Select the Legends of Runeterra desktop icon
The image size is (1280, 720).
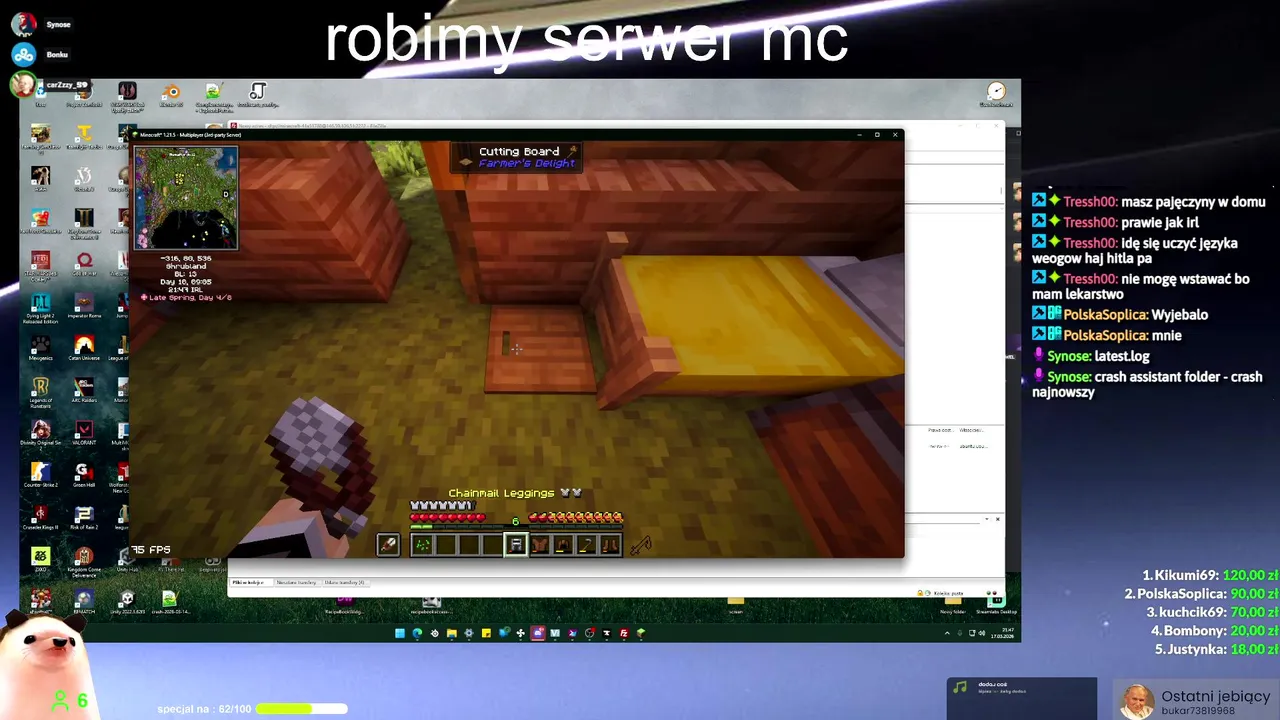click(x=40, y=392)
